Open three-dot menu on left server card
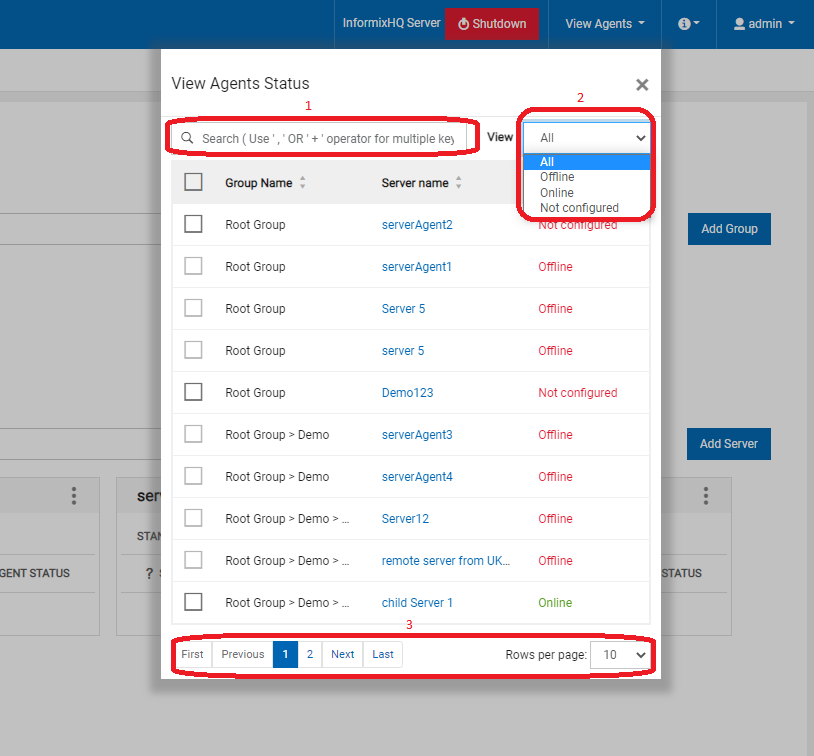Image resolution: width=814 pixels, height=756 pixels. (73, 496)
